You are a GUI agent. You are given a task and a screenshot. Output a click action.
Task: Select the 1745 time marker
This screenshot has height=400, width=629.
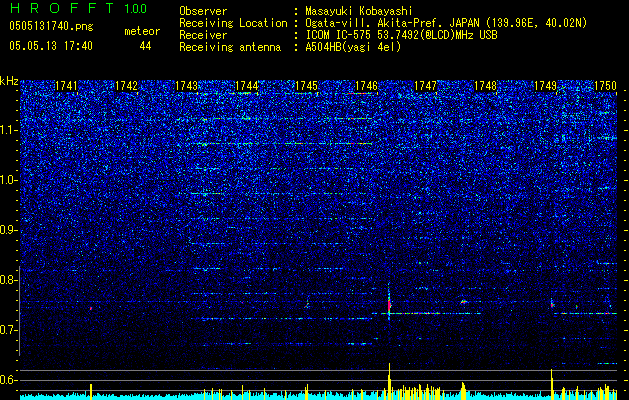tap(306, 86)
